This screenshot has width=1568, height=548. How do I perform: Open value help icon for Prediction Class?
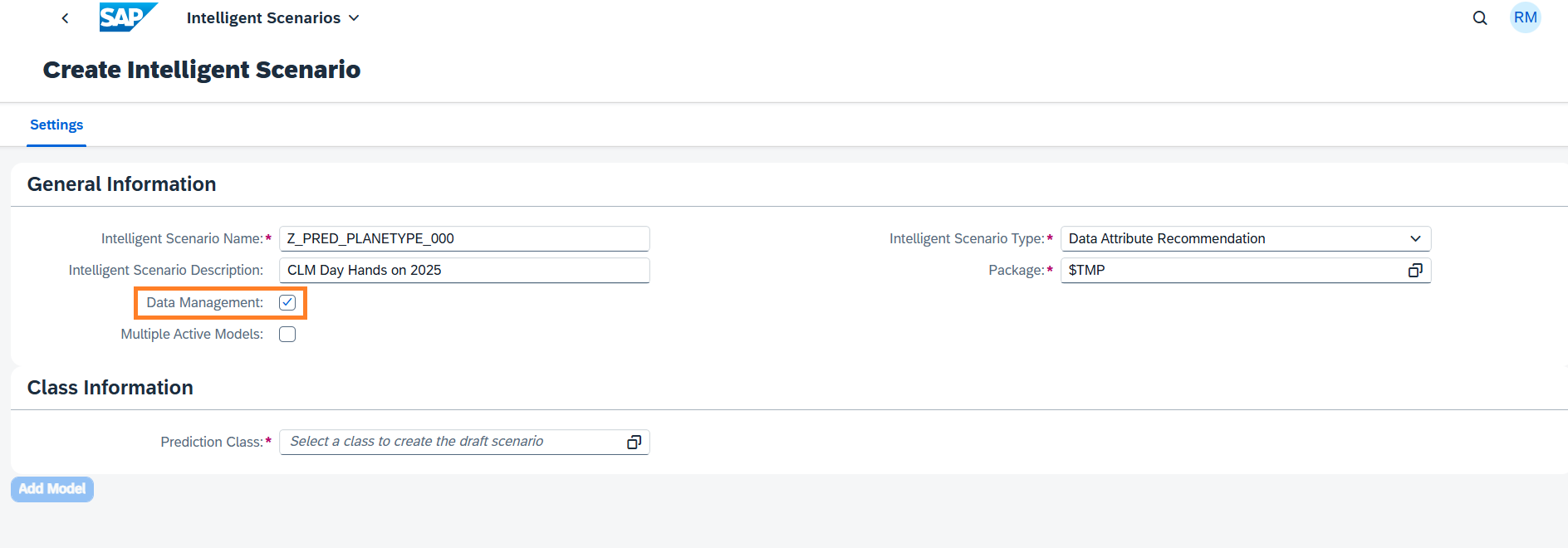point(634,443)
